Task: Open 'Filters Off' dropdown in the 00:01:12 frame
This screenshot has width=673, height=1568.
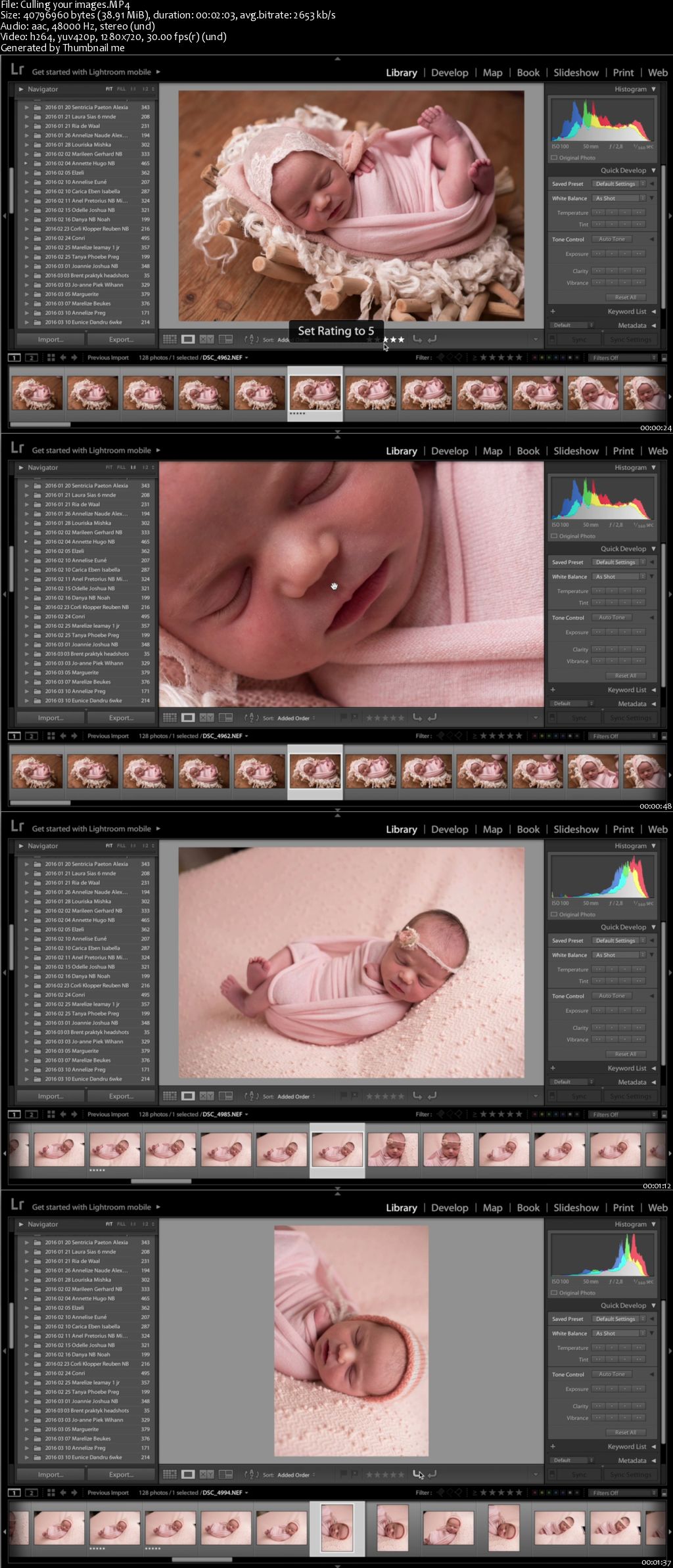Action: pyautogui.click(x=622, y=1115)
